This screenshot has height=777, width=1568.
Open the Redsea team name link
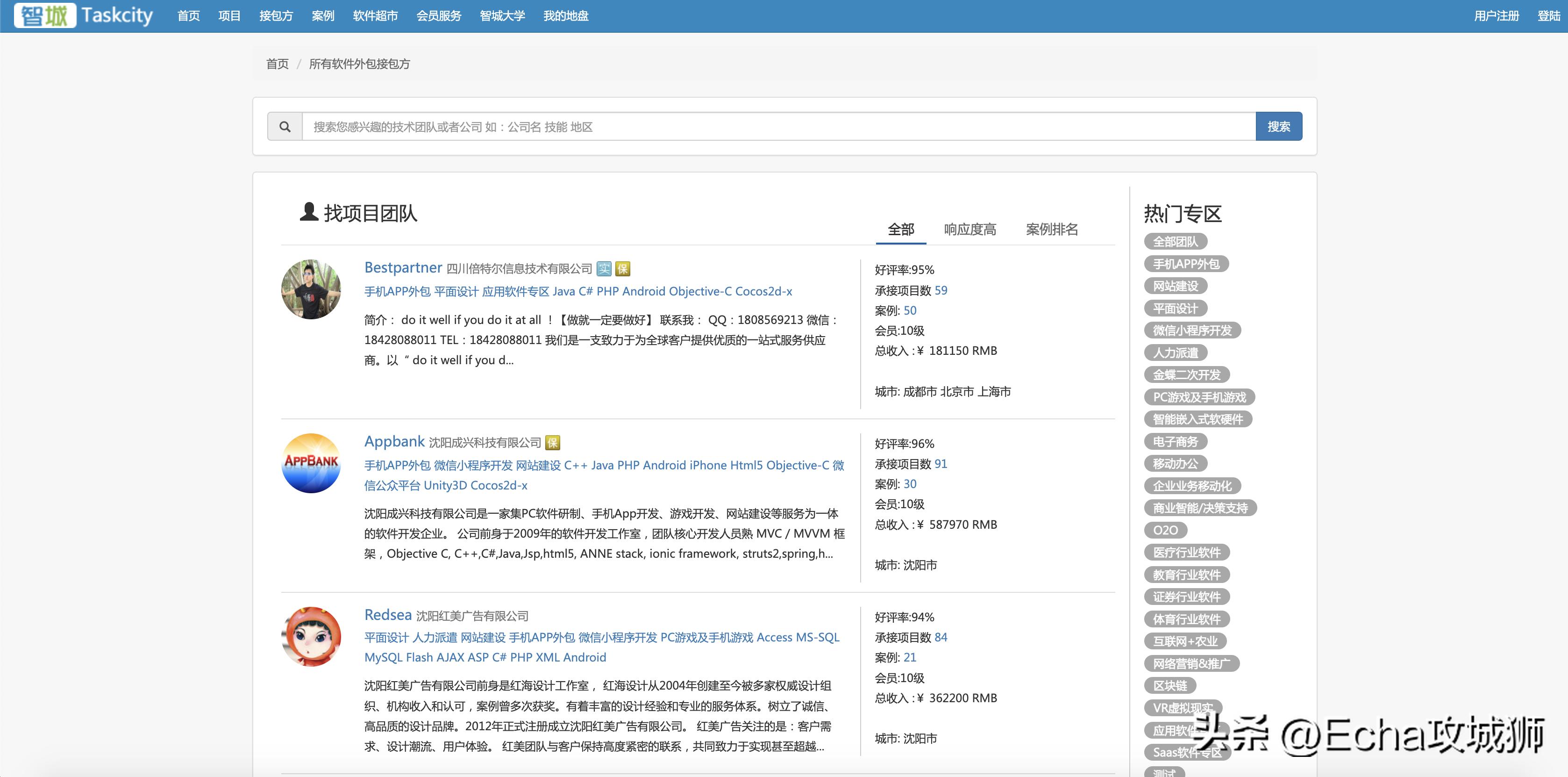388,615
